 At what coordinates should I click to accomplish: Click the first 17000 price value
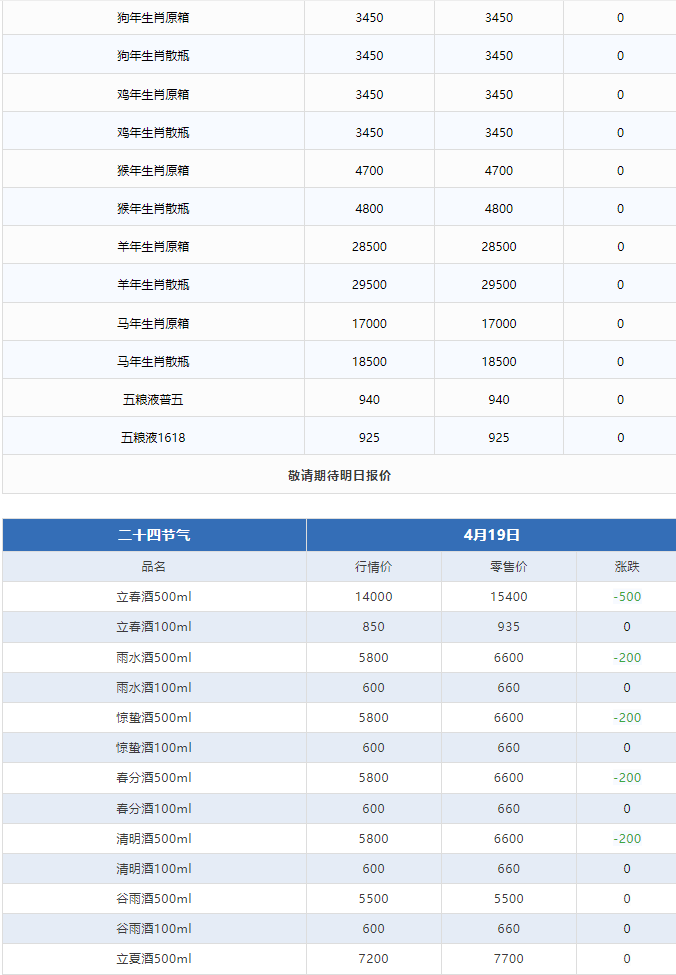point(369,323)
